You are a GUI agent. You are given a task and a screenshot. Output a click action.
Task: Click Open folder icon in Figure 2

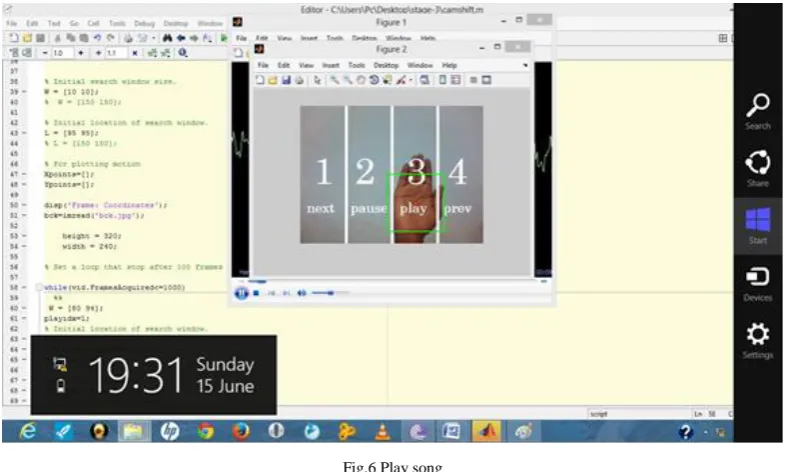[273, 80]
